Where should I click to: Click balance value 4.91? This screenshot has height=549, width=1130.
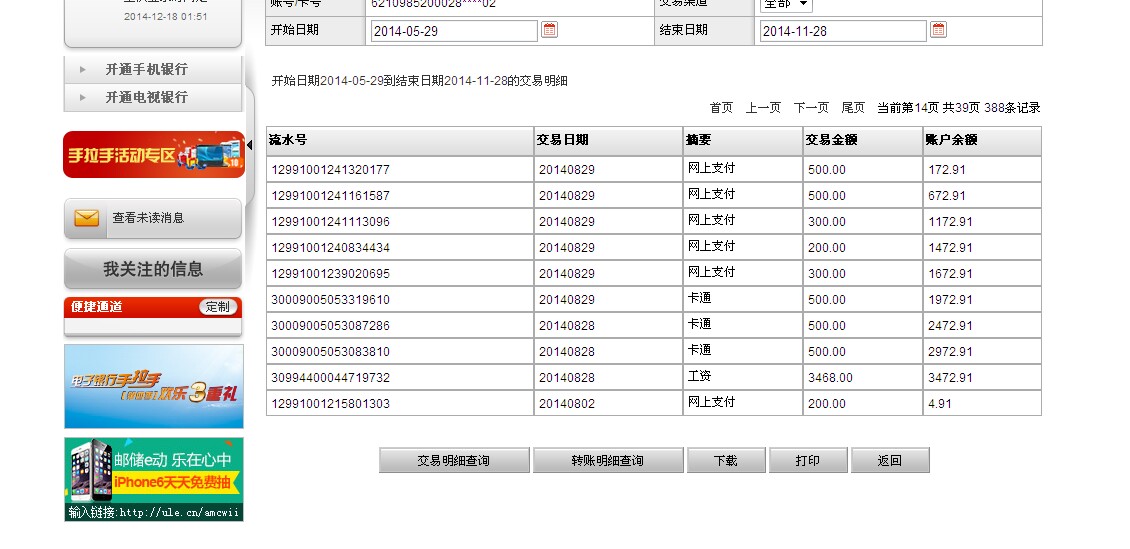pyautogui.click(x=940, y=403)
